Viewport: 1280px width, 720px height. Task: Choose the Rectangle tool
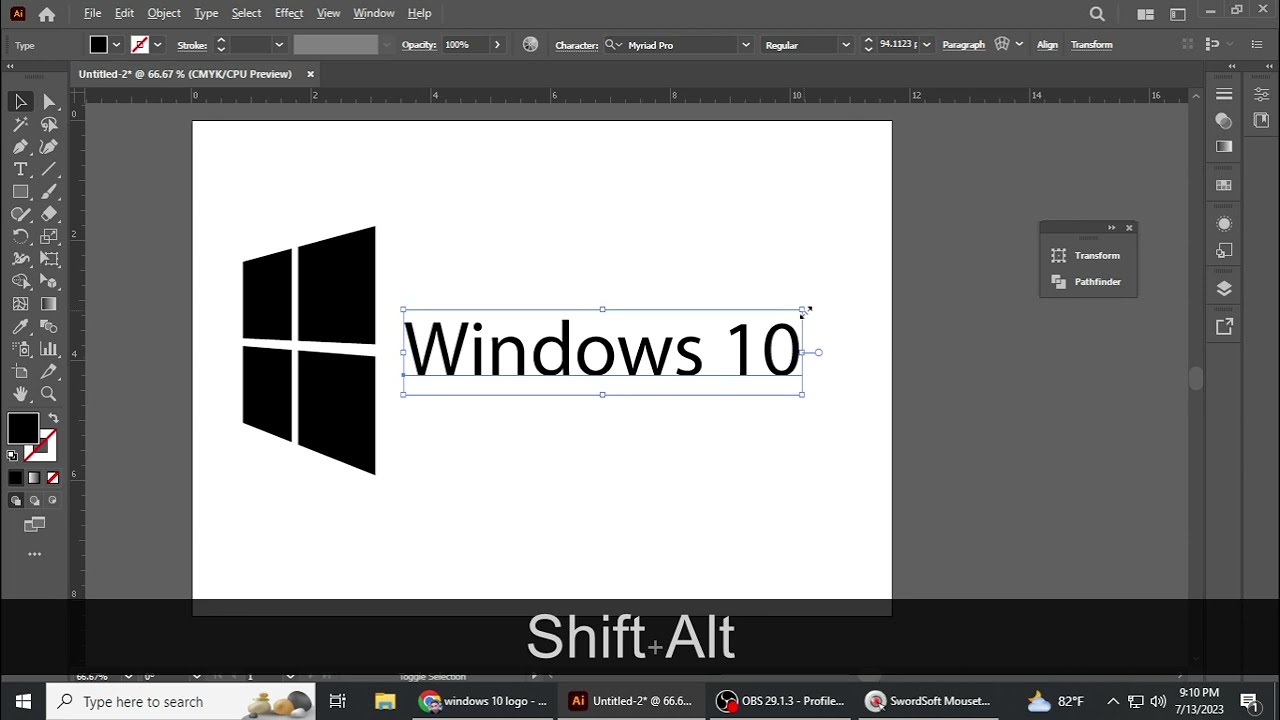(20, 192)
